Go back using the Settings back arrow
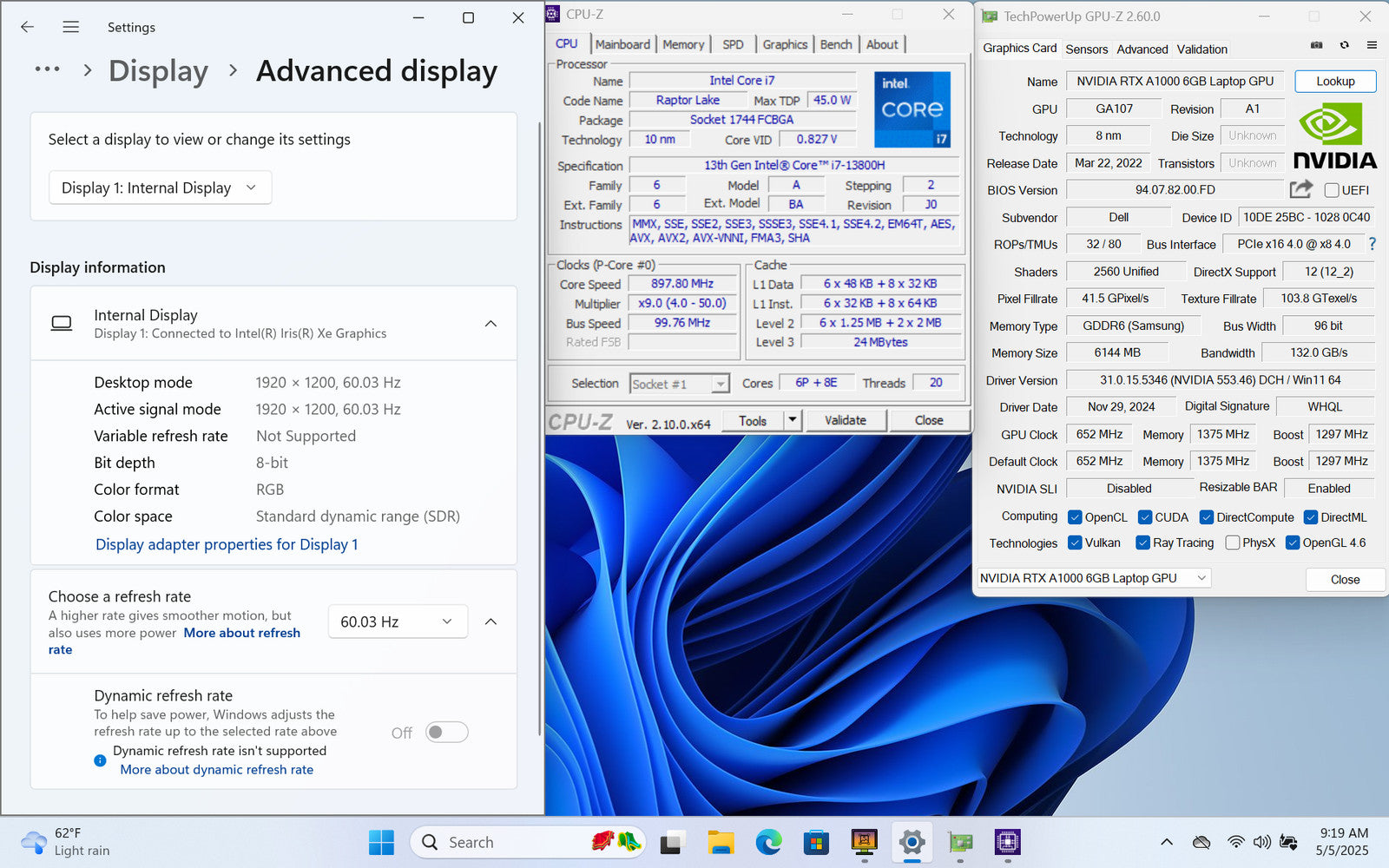This screenshot has height=868, width=1389. coord(28,27)
